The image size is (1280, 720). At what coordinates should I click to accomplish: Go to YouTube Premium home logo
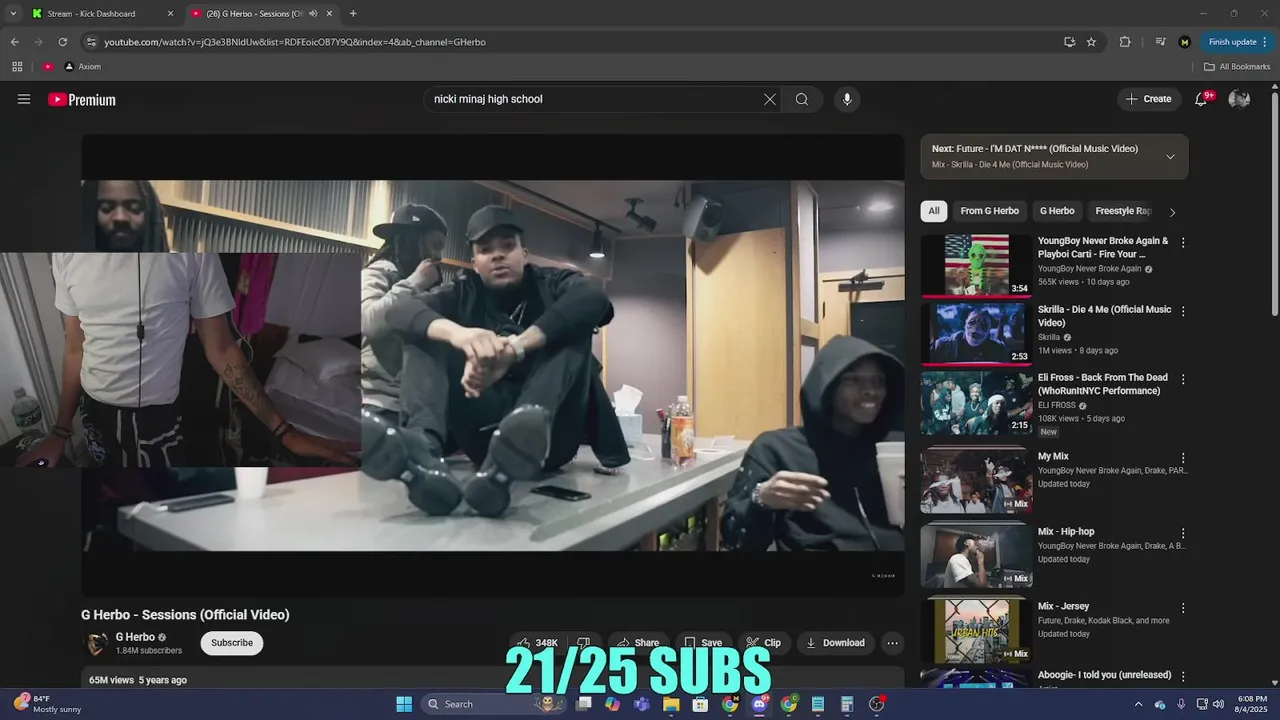[x=82, y=99]
